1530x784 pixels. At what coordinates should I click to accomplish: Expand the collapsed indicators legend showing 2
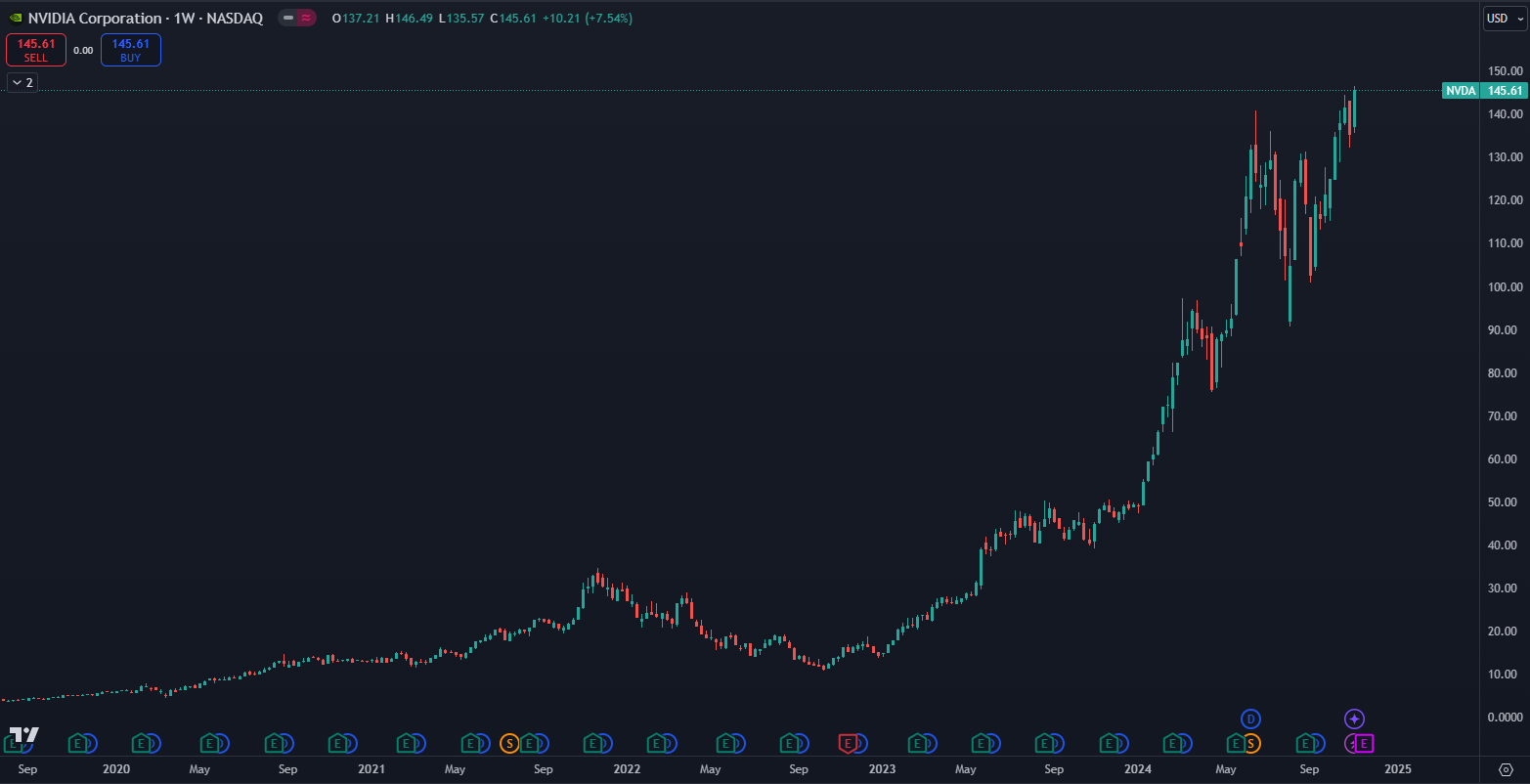22,83
